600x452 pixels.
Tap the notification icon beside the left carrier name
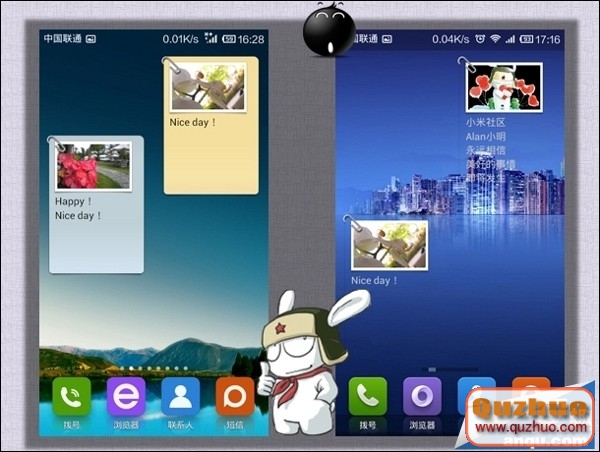(91, 39)
